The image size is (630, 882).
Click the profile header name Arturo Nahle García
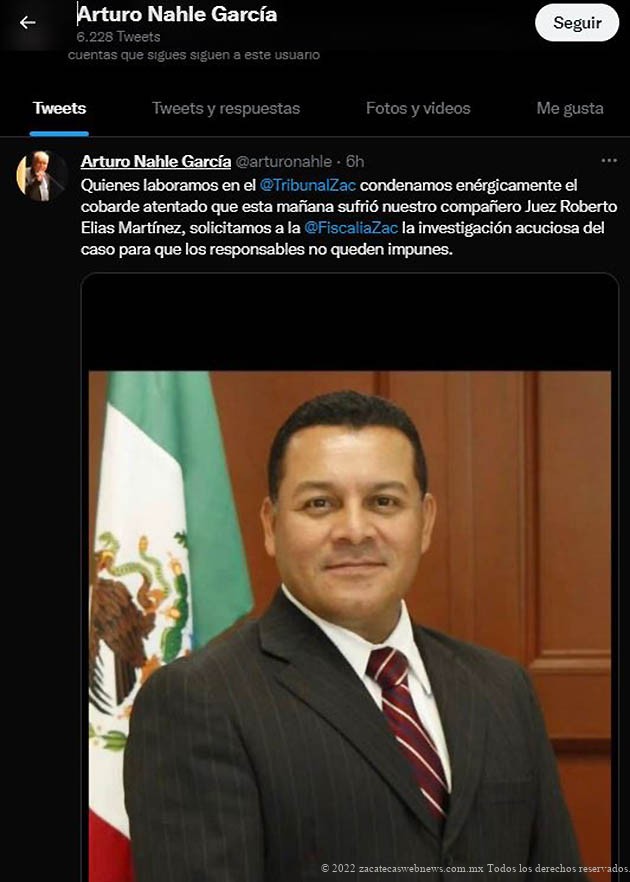[x=177, y=15]
